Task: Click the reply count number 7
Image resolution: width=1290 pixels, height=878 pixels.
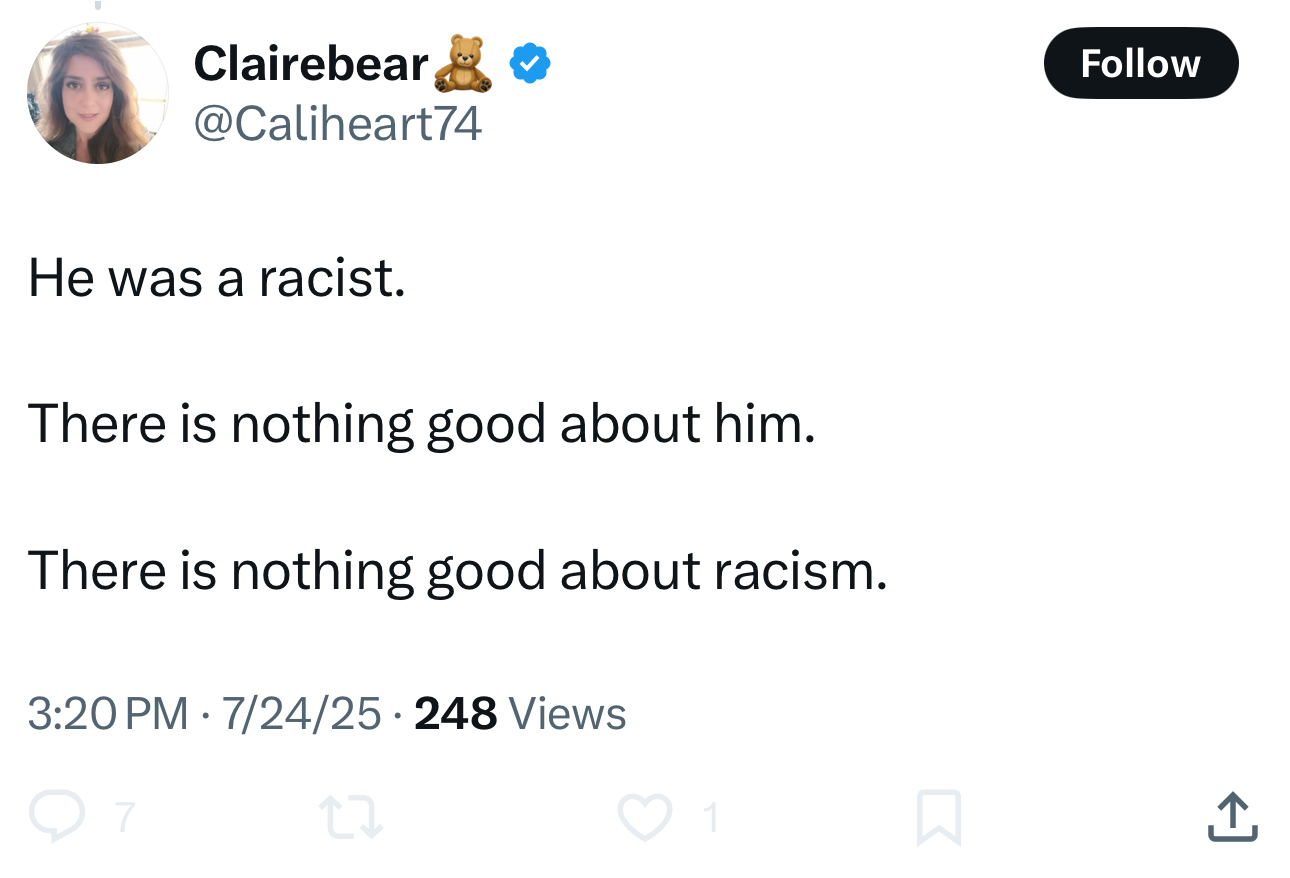Action: click(124, 818)
